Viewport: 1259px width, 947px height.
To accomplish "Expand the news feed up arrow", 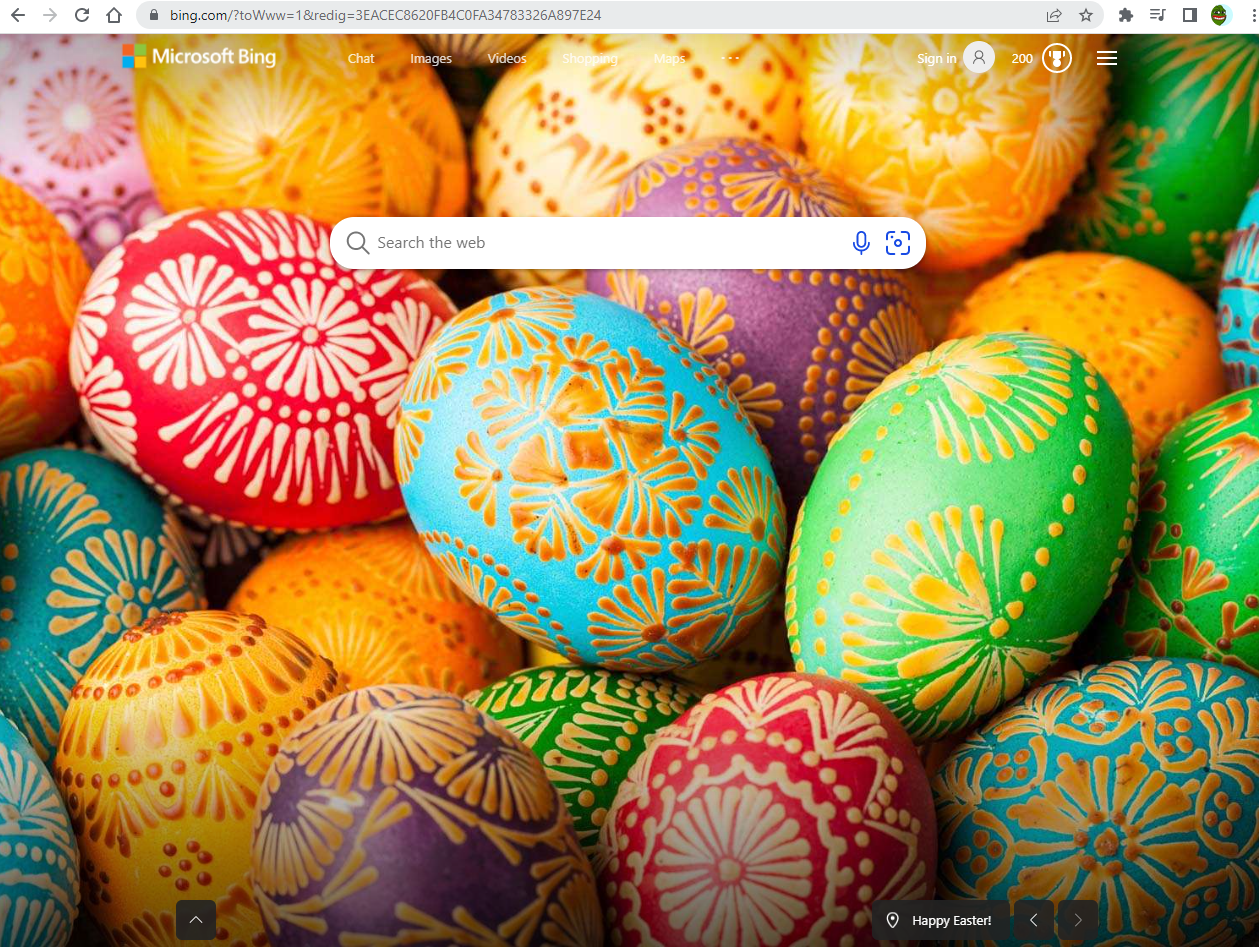I will (x=196, y=920).
